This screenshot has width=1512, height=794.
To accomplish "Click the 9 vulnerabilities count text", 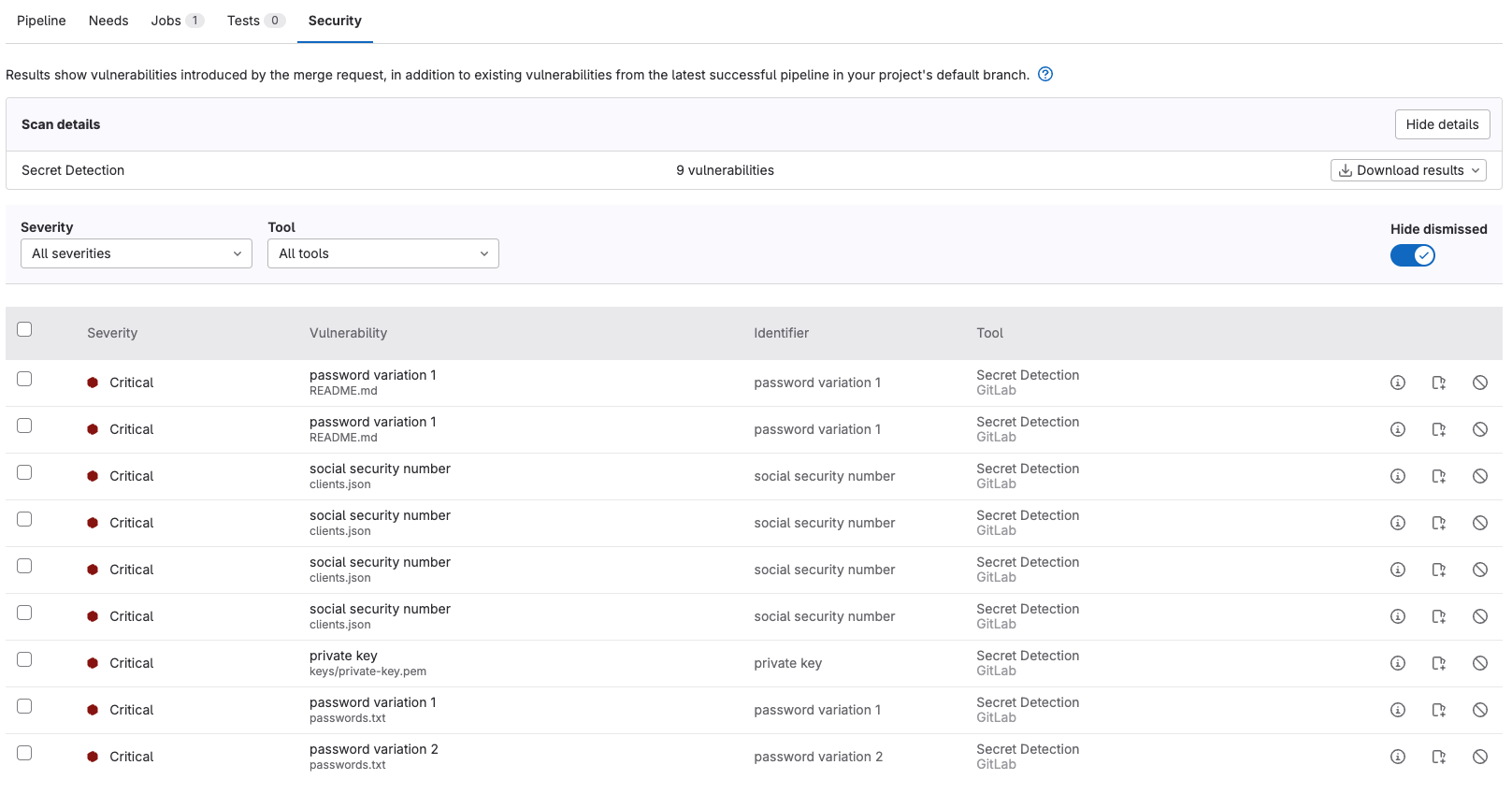I will [x=726, y=170].
